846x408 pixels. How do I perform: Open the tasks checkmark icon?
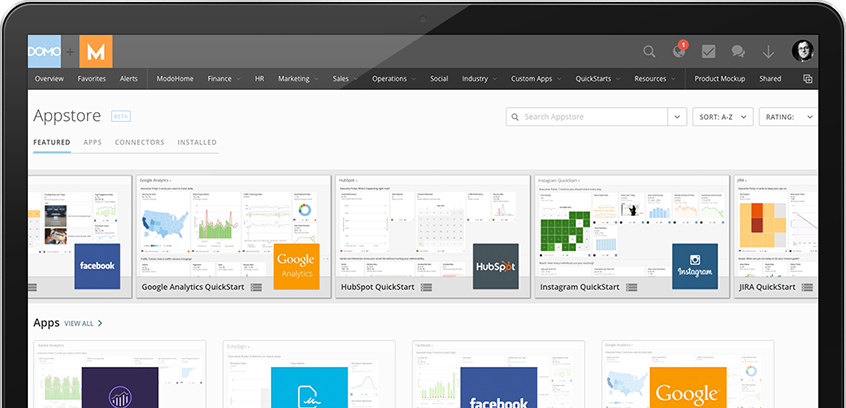coord(708,51)
